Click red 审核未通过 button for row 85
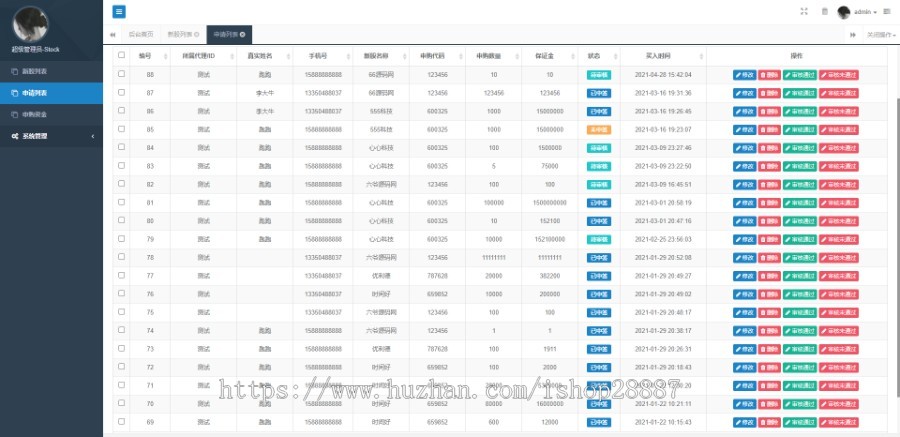Image resolution: width=900 pixels, height=437 pixels. 839,130
